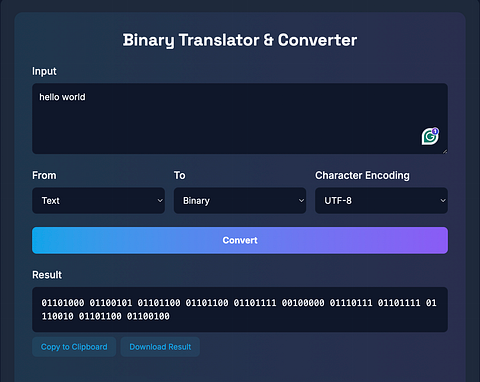
Task: Click Download Result
Action: click(x=160, y=347)
